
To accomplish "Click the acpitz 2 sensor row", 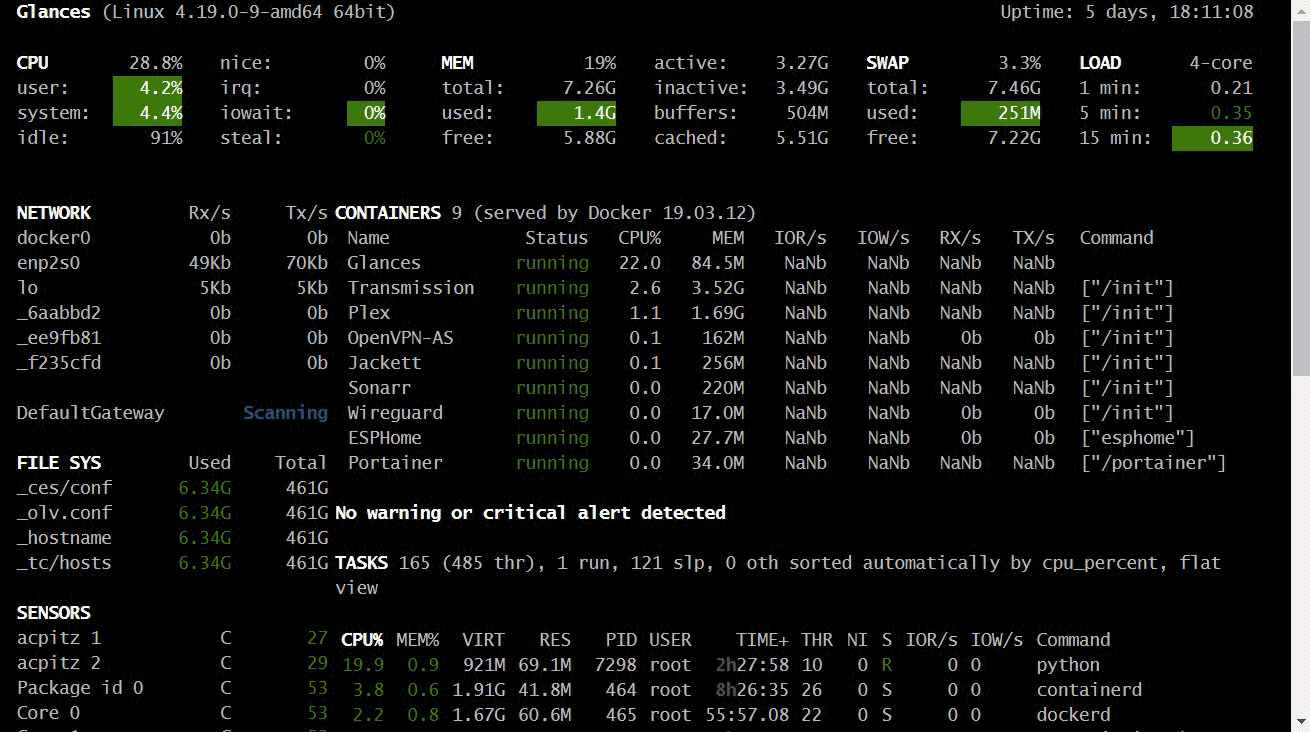I will [172, 663].
